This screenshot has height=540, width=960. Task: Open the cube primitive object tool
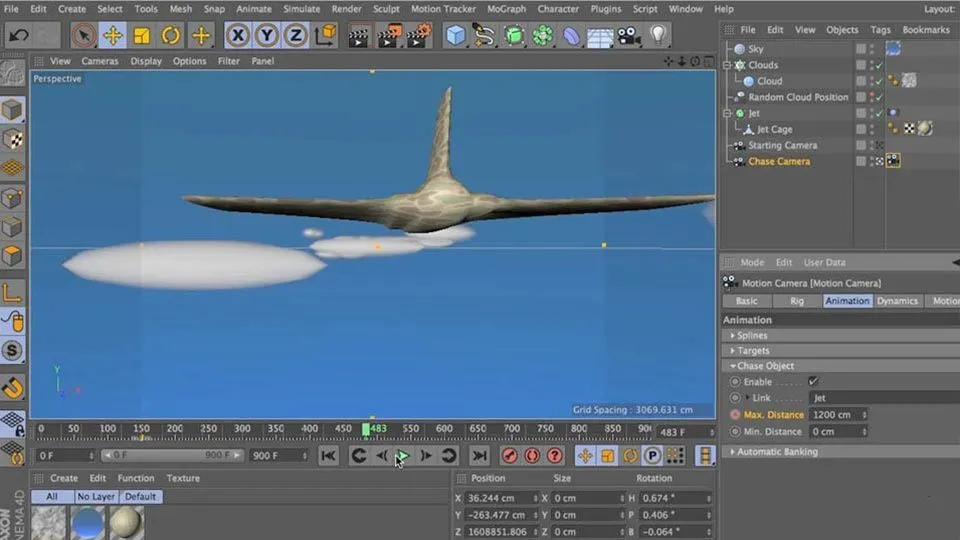tap(456, 36)
